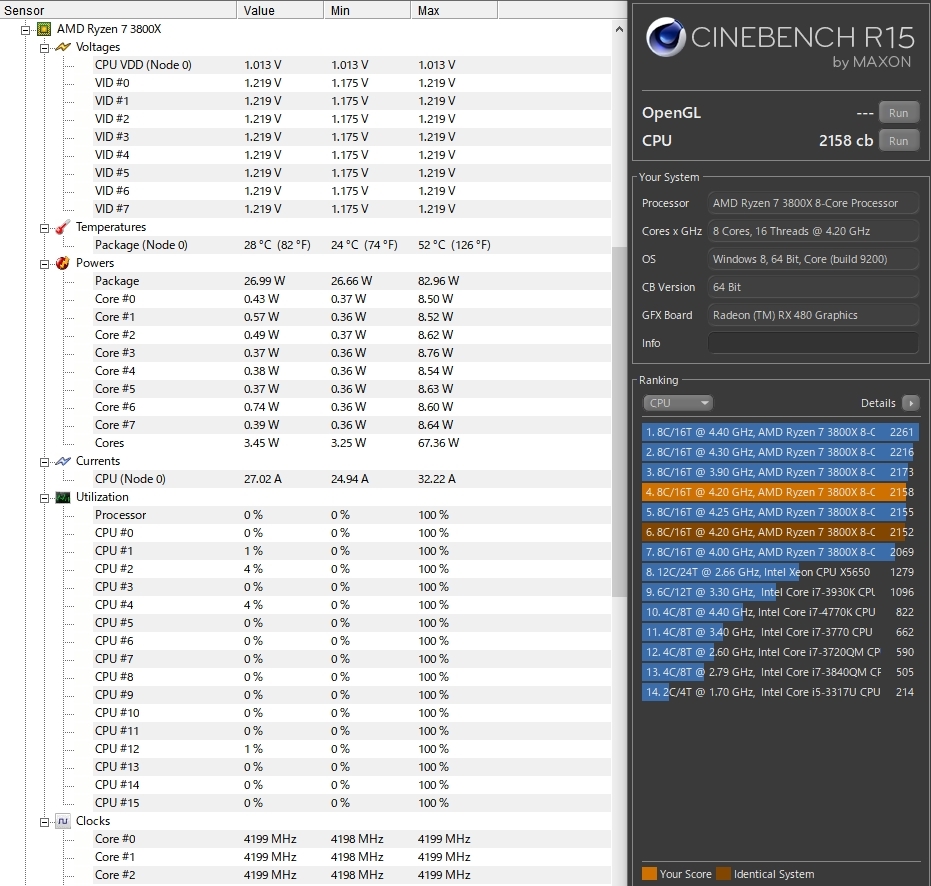The width and height of the screenshot is (931, 886).
Task: Select Intel Core i5-3317U ranking entry
Action: coord(780,692)
